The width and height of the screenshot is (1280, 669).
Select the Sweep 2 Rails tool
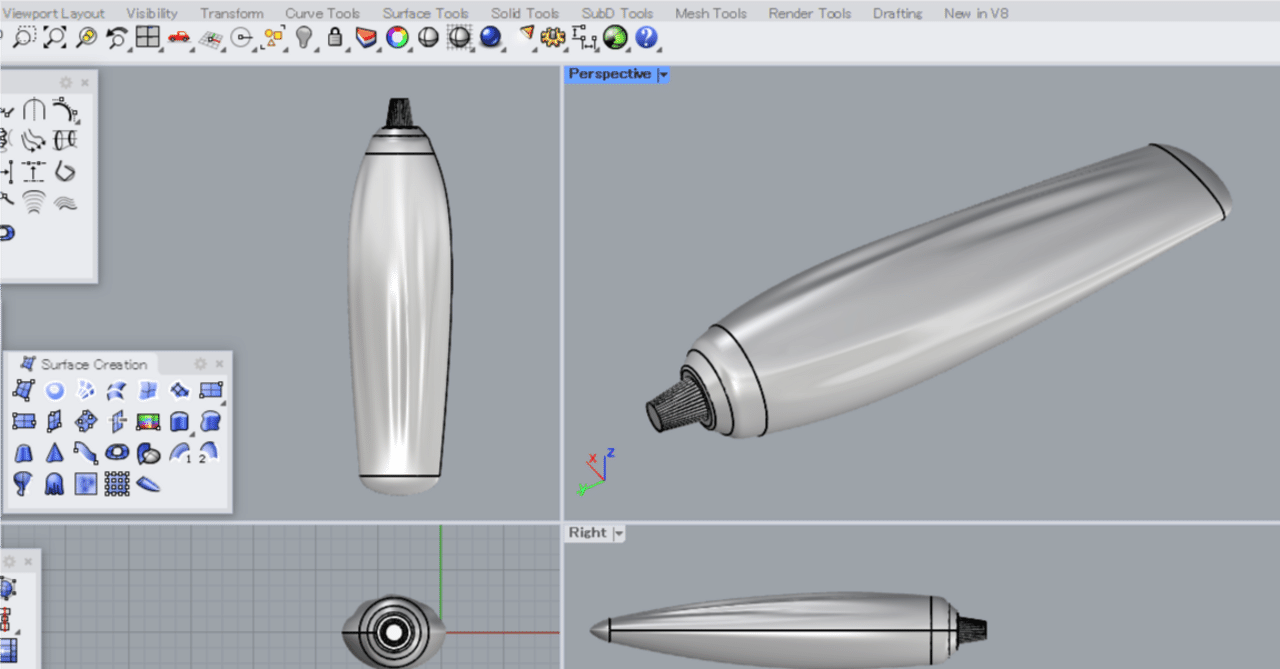[208, 452]
